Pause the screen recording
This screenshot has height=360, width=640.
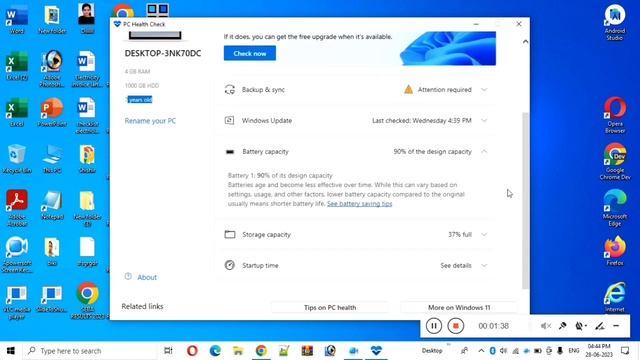(433, 326)
